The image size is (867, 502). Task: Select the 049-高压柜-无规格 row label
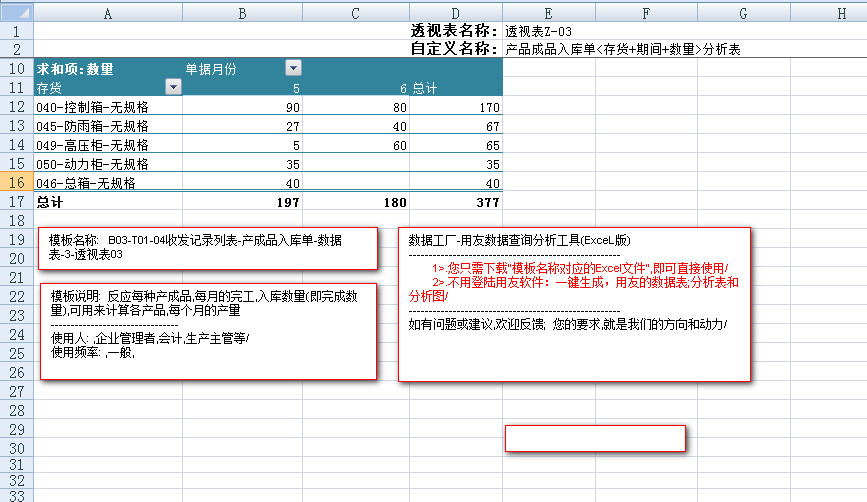(108, 145)
